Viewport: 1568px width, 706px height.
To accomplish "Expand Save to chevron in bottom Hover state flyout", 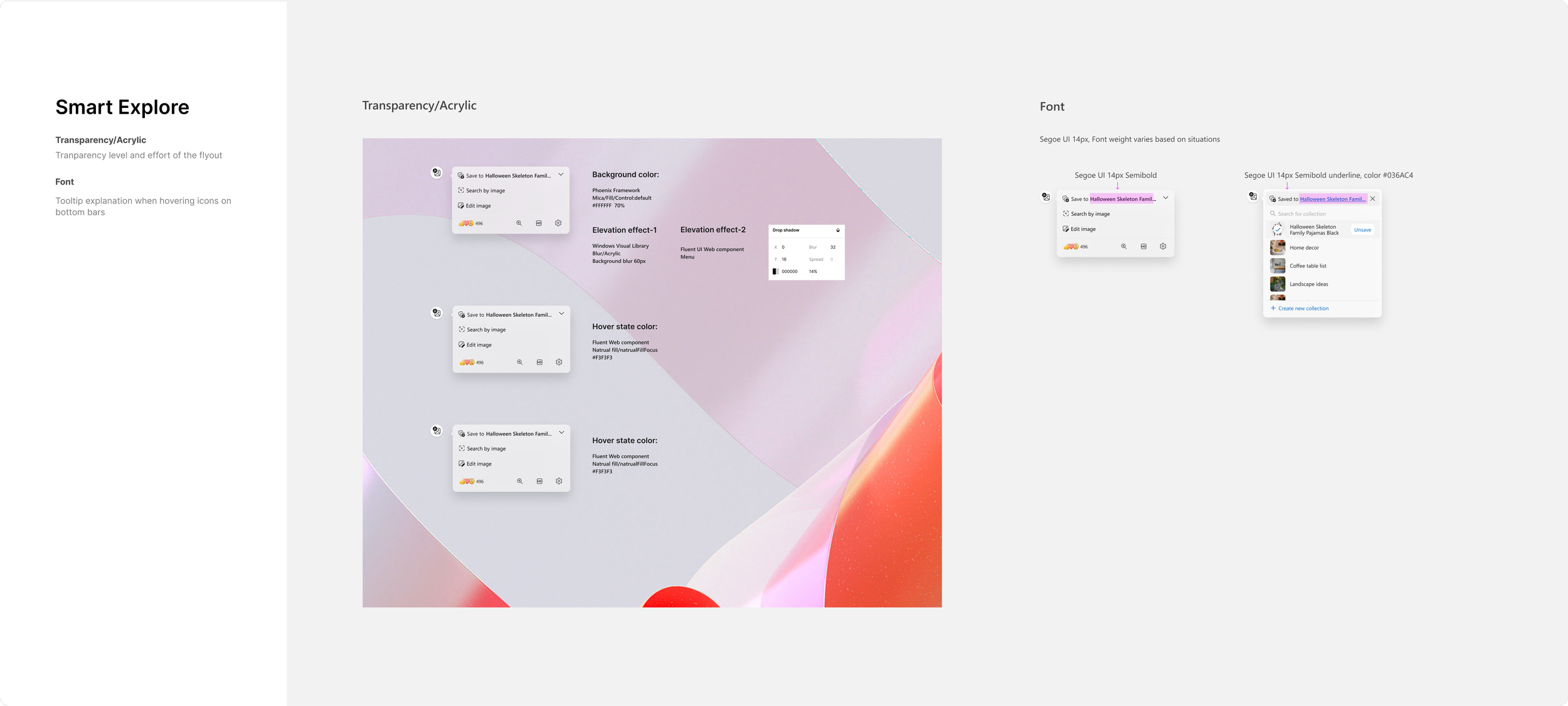I will click(x=561, y=432).
